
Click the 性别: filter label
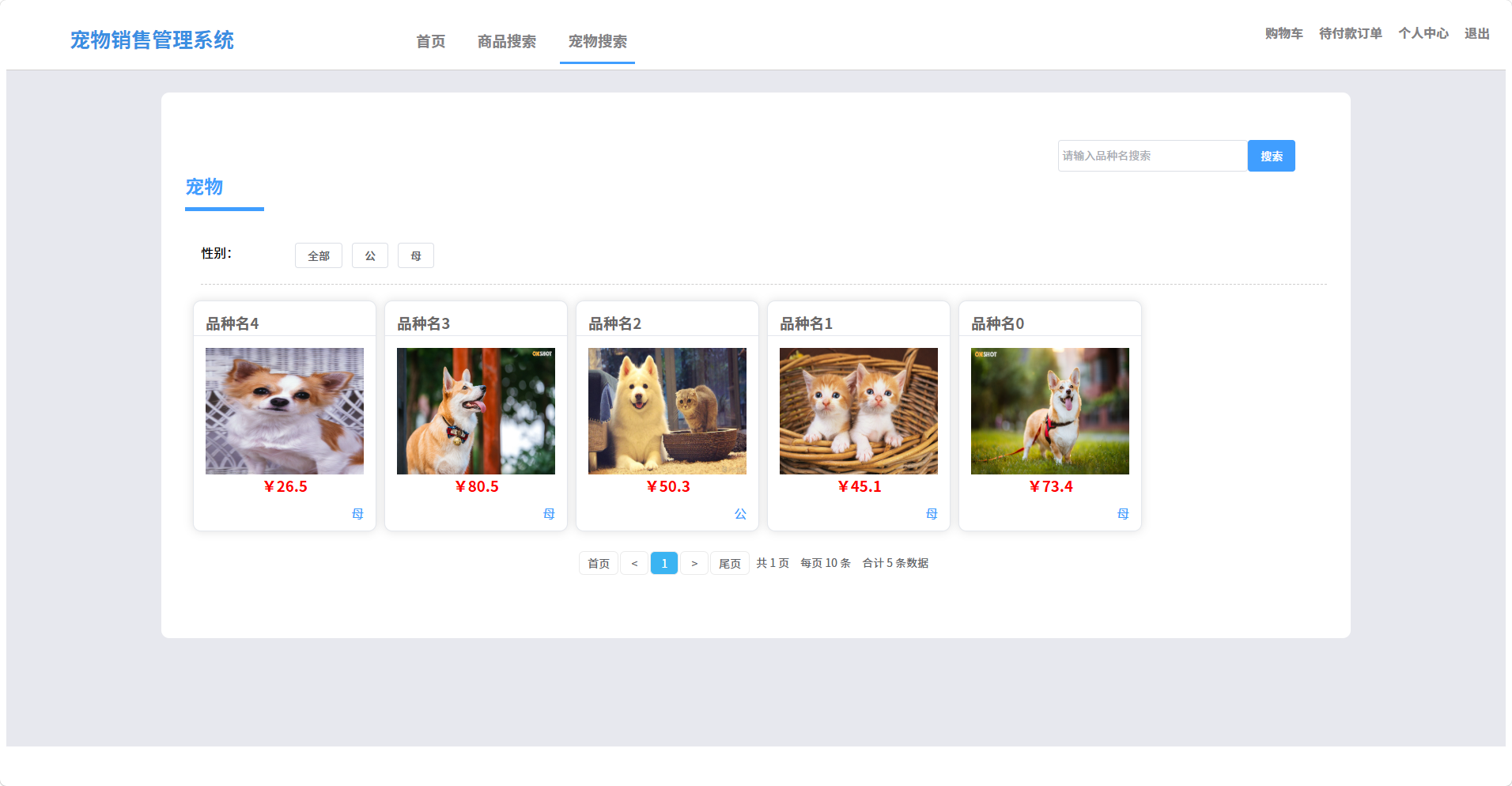pyautogui.click(x=217, y=253)
